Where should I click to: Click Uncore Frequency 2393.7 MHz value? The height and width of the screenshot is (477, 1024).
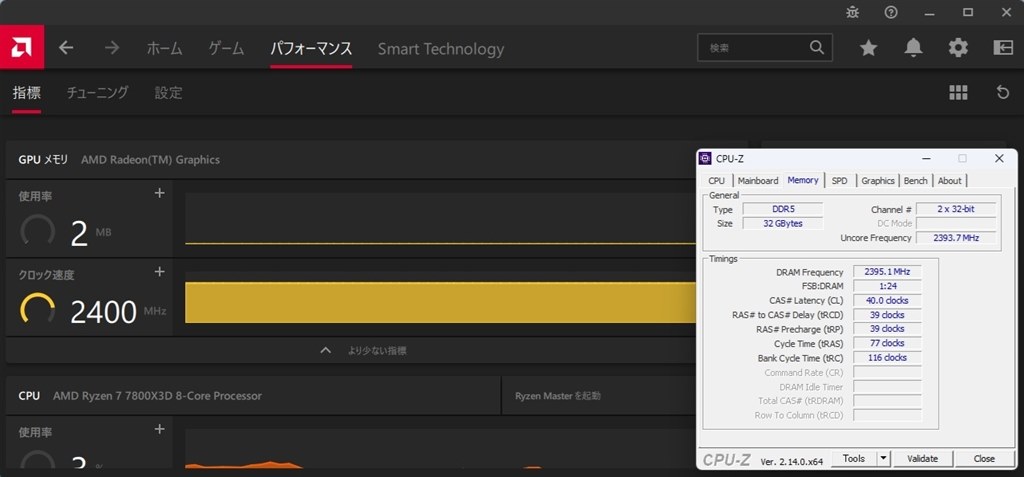coord(957,238)
